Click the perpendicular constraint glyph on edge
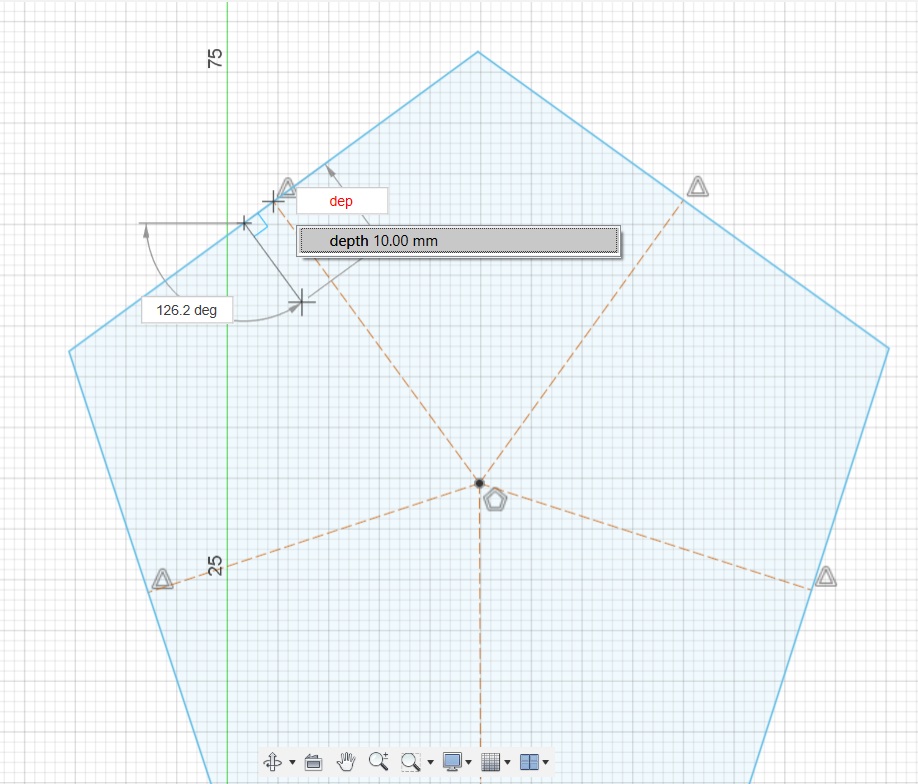918x784 pixels. 261,225
